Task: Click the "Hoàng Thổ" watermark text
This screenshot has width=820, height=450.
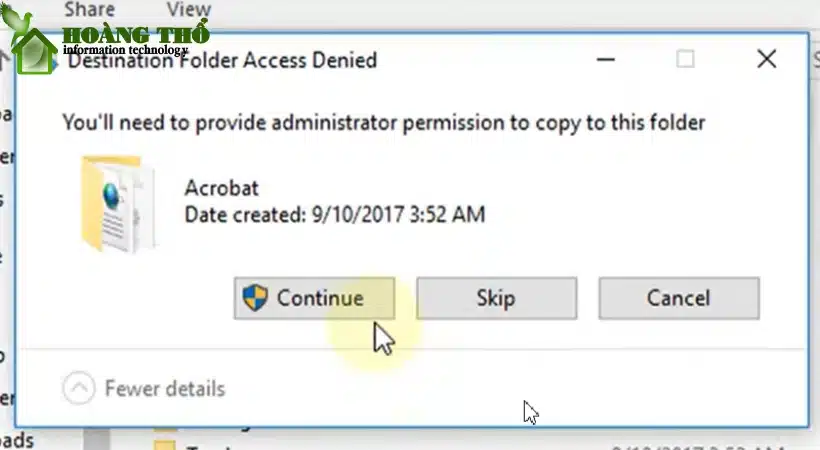Action: (x=136, y=35)
